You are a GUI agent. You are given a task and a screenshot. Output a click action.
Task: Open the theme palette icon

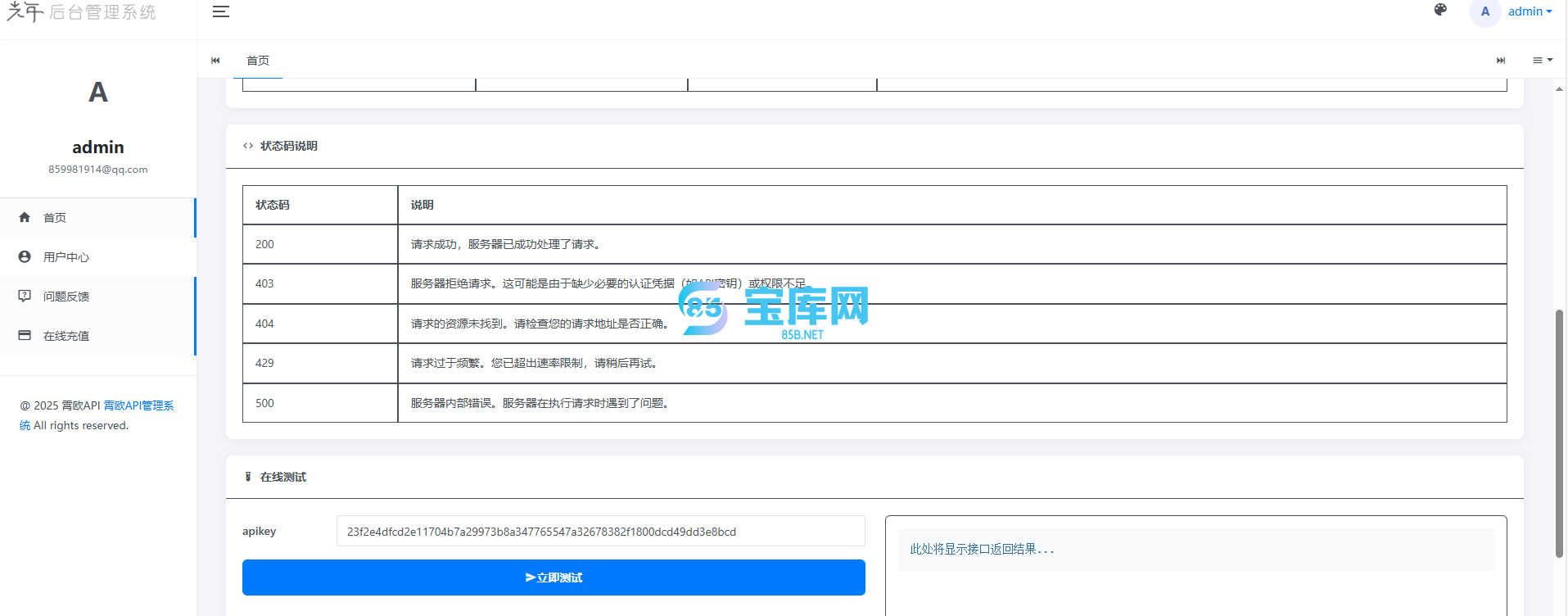click(x=1440, y=10)
